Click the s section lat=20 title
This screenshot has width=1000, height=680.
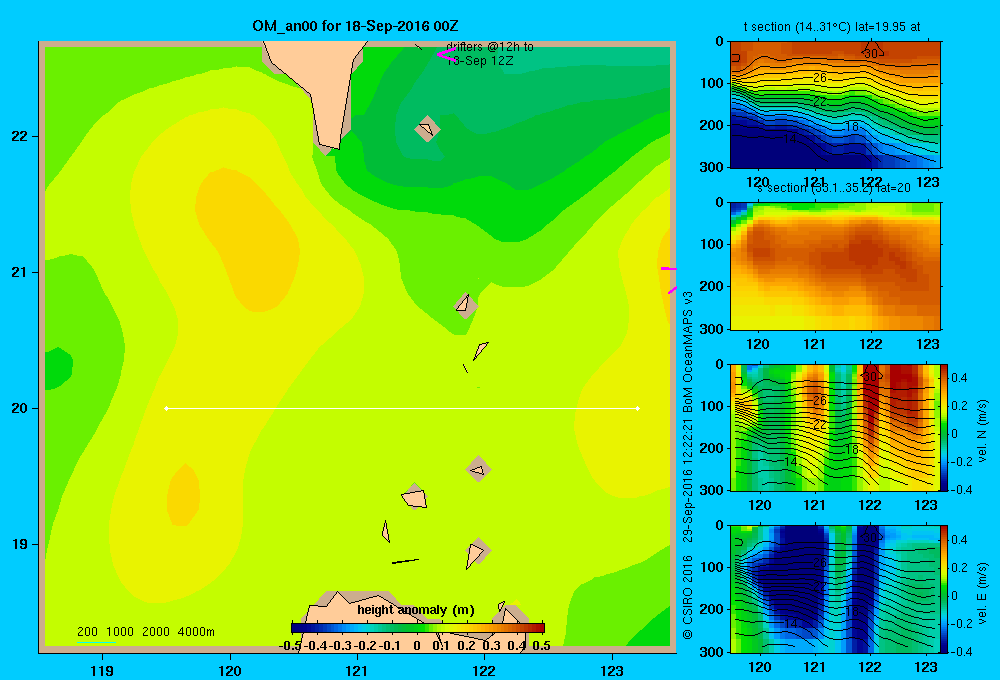coord(833,188)
